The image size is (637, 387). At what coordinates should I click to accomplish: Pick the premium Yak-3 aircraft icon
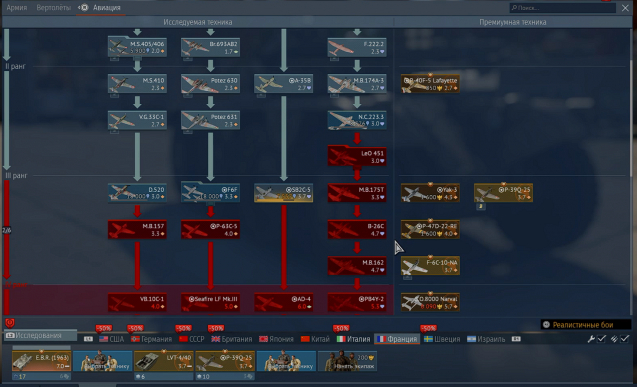(430, 193)
